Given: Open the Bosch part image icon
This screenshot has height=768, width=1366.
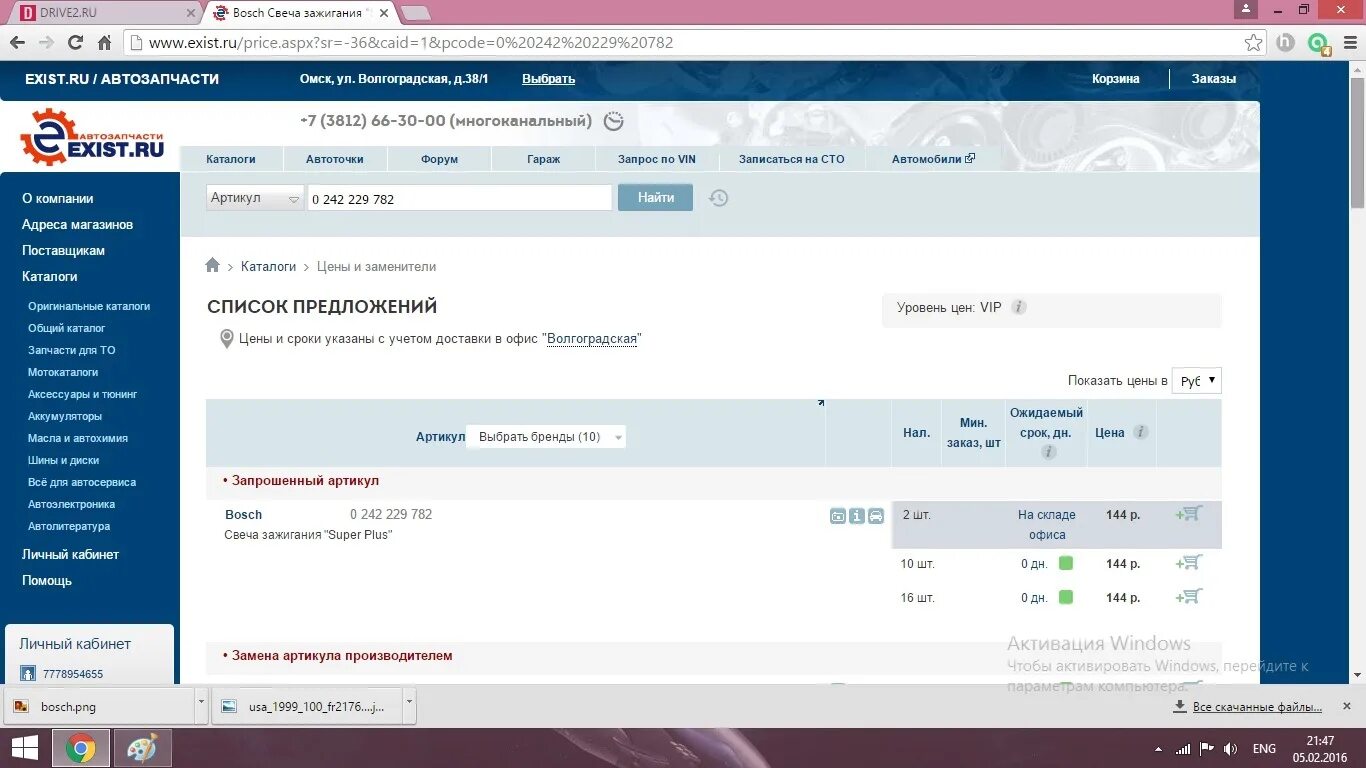Looking at the screenshot, I should pos(838,516).
